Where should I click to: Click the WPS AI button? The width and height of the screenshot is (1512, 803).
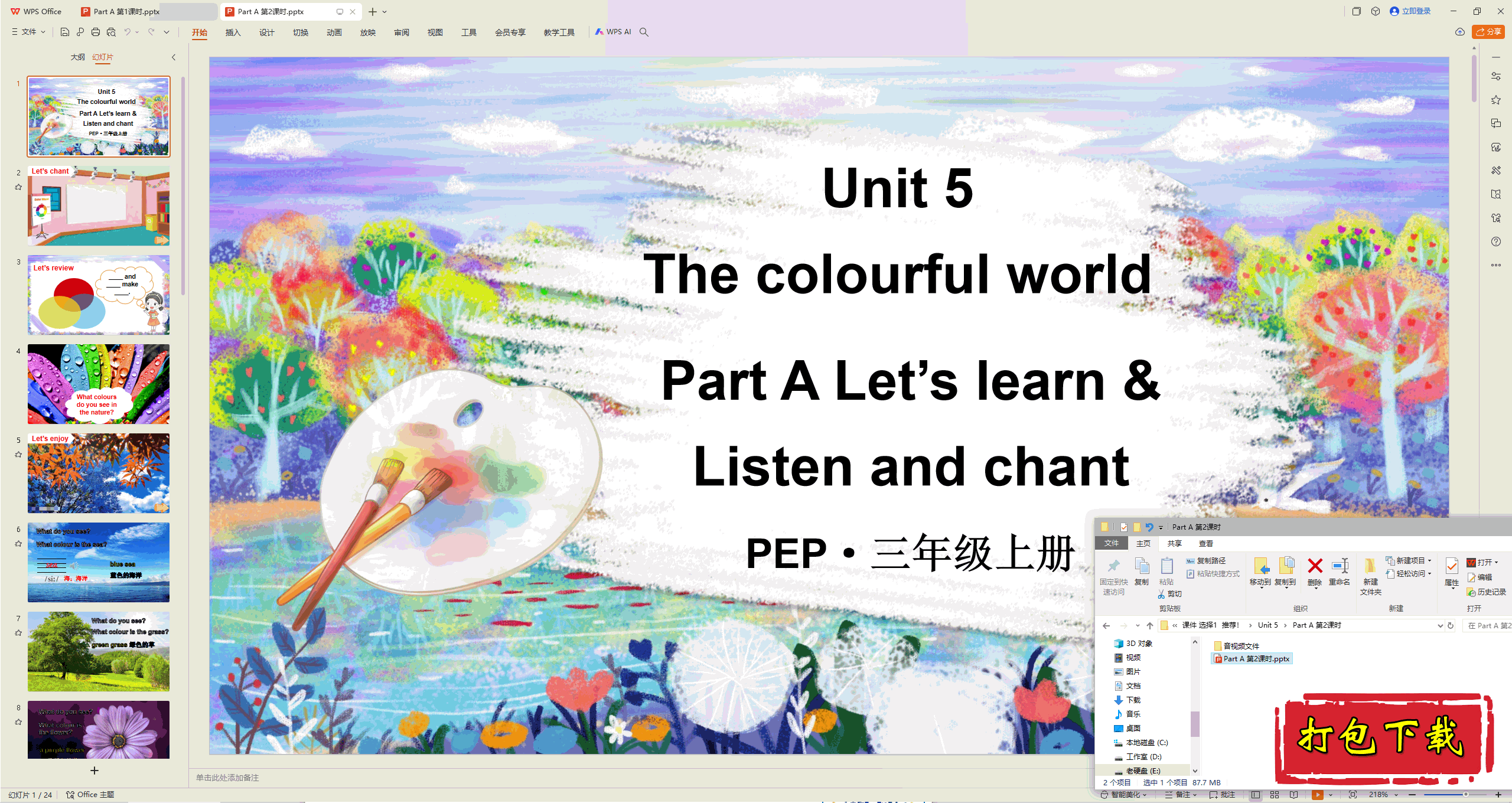click(613, 32)
